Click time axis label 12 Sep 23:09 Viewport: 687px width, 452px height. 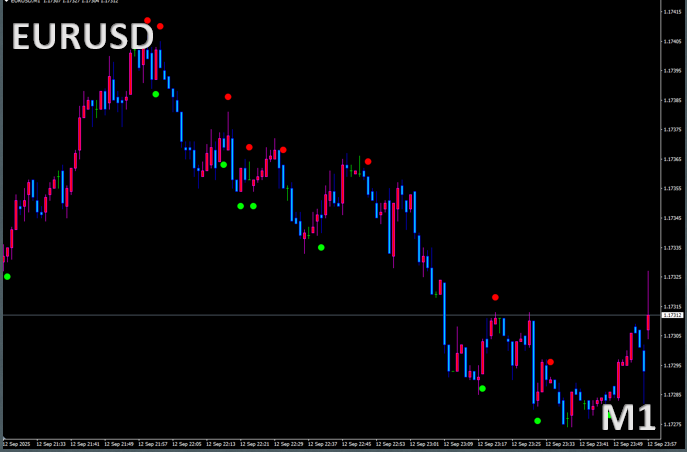[x=459, y=444]
